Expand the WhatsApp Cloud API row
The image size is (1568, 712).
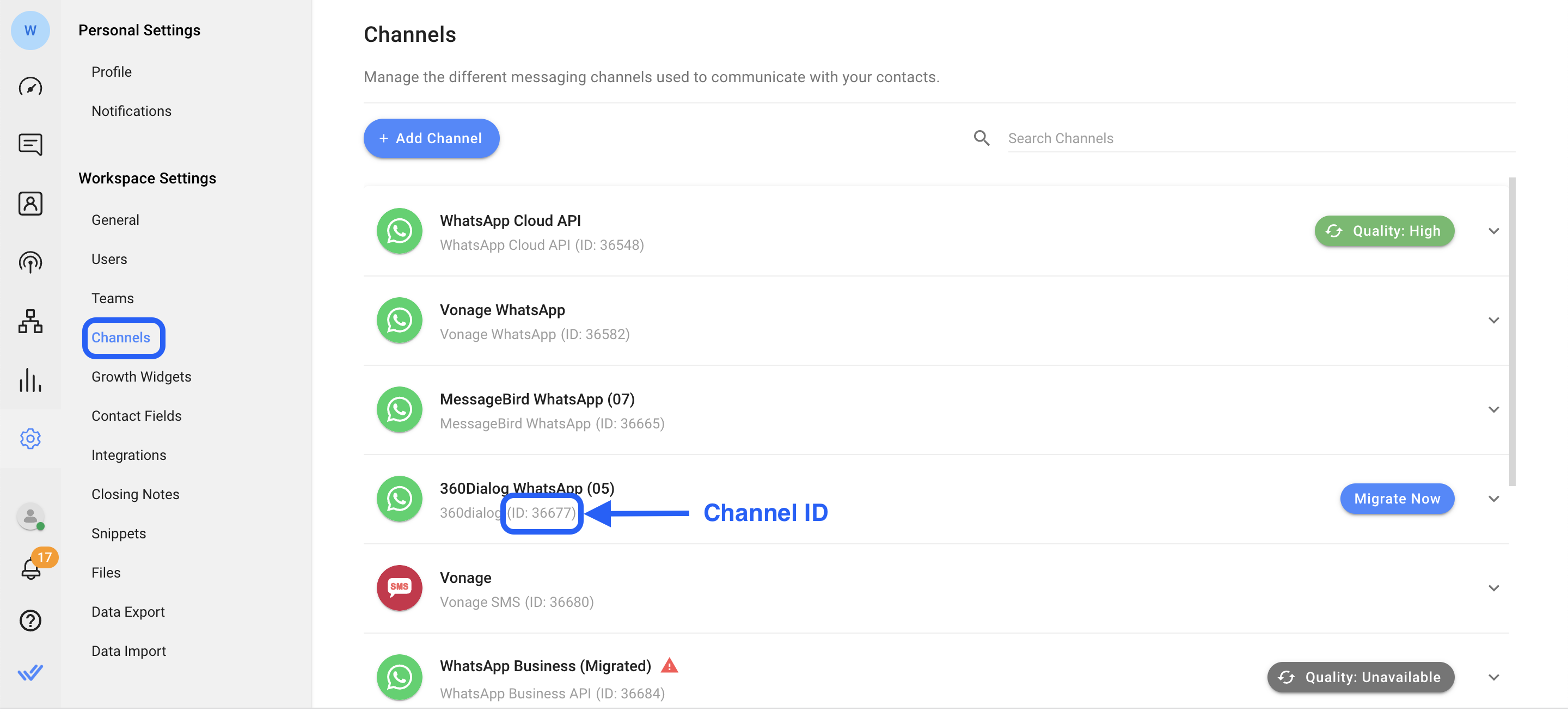(x=1494, y=231)
